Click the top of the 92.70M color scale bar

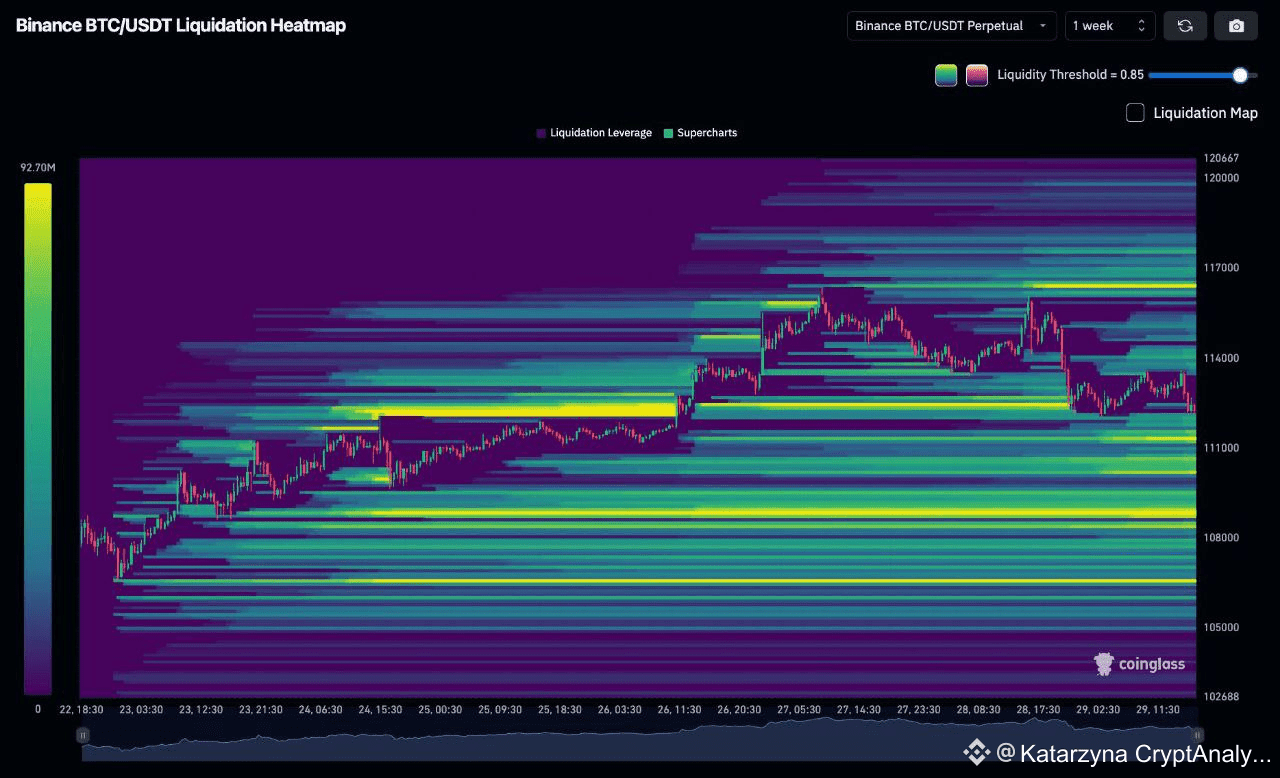pos(38,188)
